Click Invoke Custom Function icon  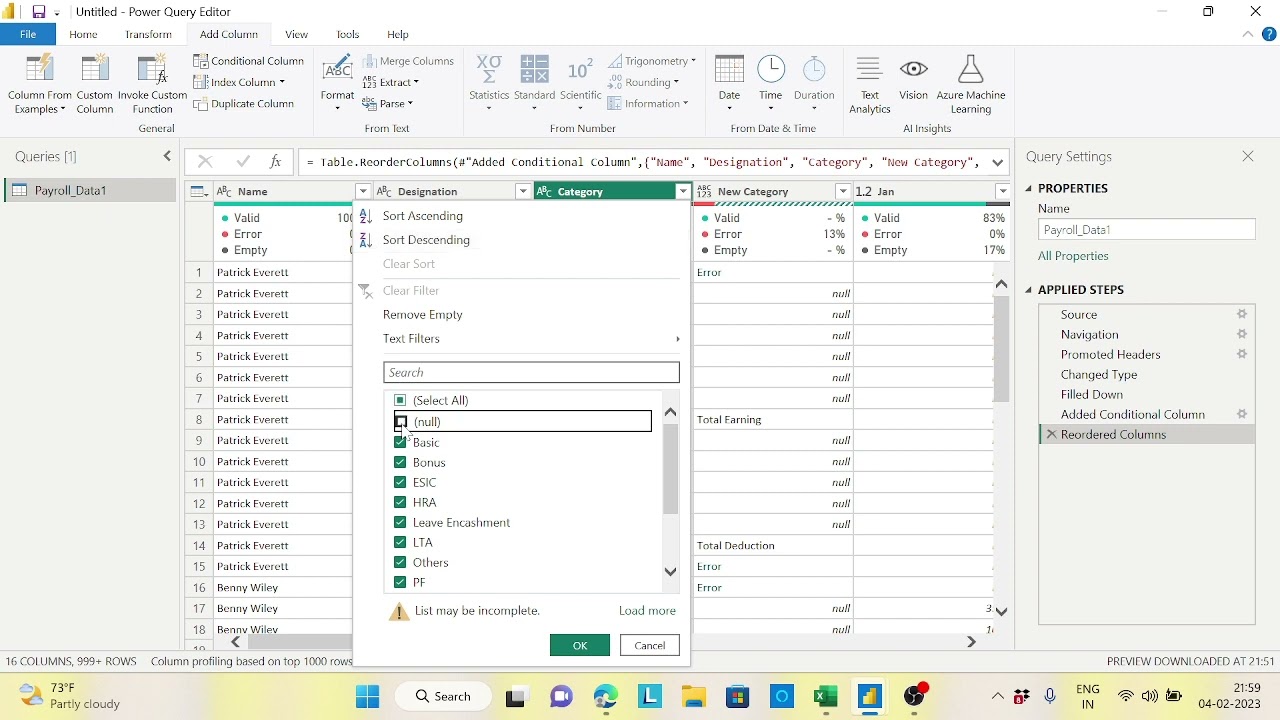pyautogui.click(x=152, y=70)
